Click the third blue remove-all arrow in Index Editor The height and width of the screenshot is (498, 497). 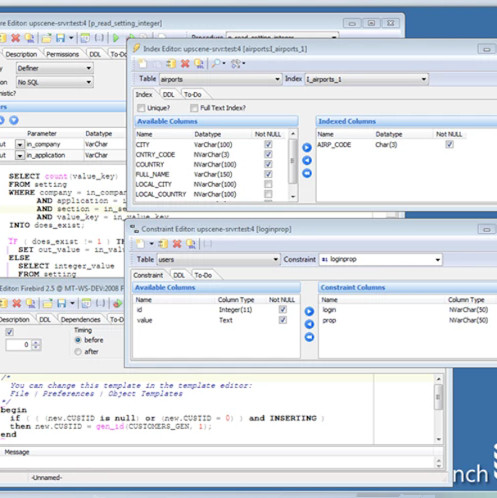tap(307, 173)
